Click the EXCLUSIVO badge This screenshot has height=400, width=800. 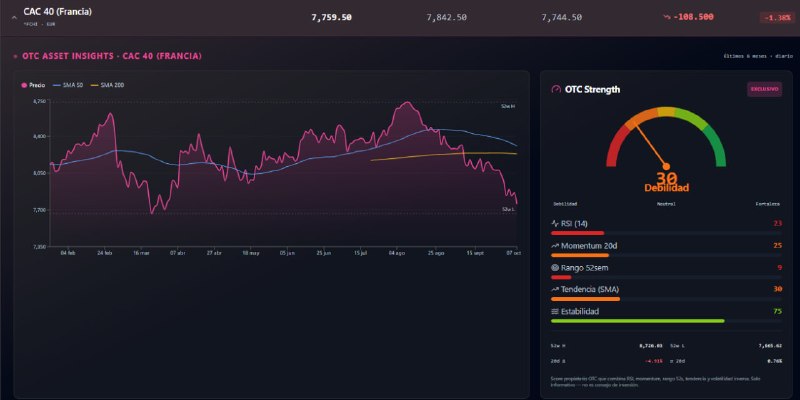[x=764, y=89]
